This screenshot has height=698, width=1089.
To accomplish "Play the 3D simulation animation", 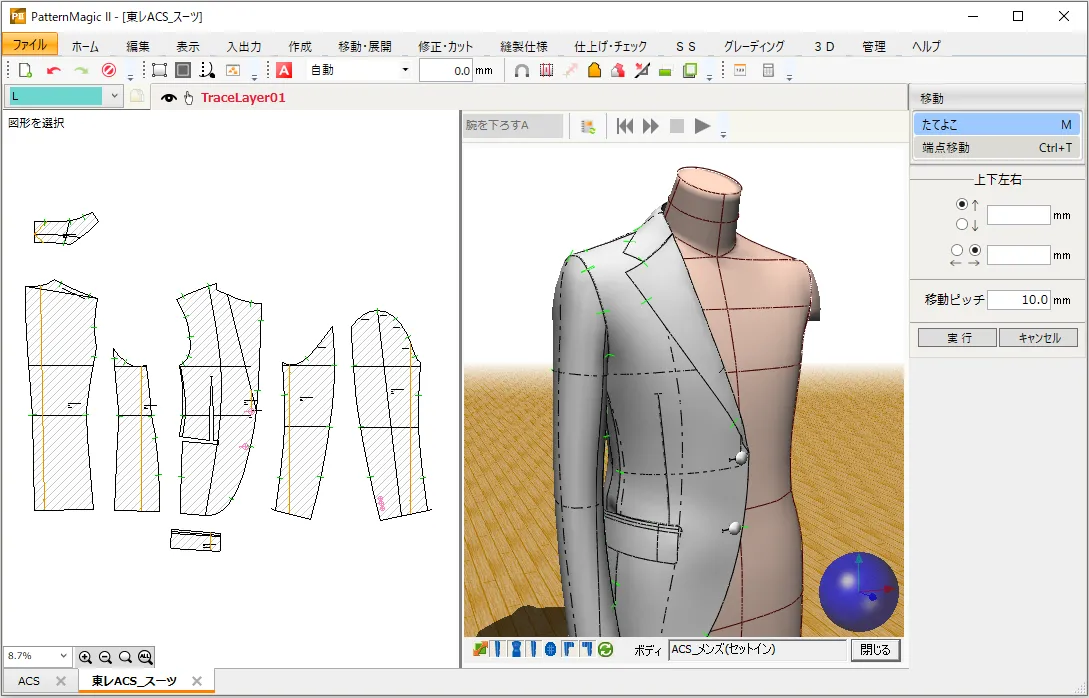I will coord(702,126).
